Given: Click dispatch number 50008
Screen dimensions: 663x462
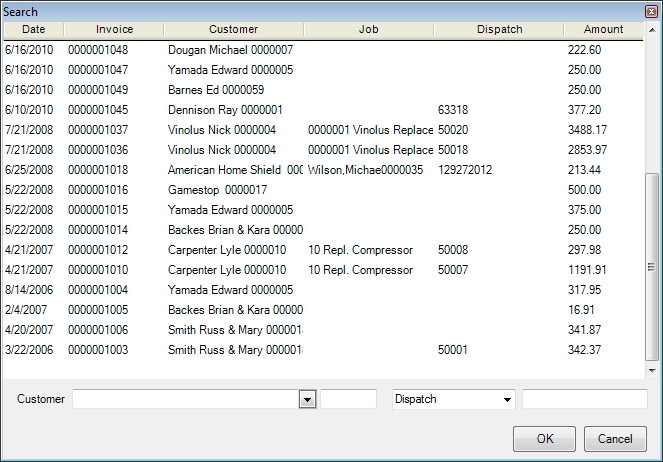Looking at the screenshot, I should (x=453, y=250).
